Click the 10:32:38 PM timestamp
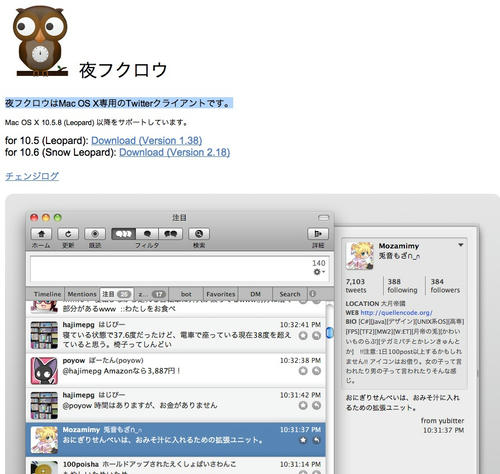Viewport: 500px width, 474px height. tap(300, 360)
